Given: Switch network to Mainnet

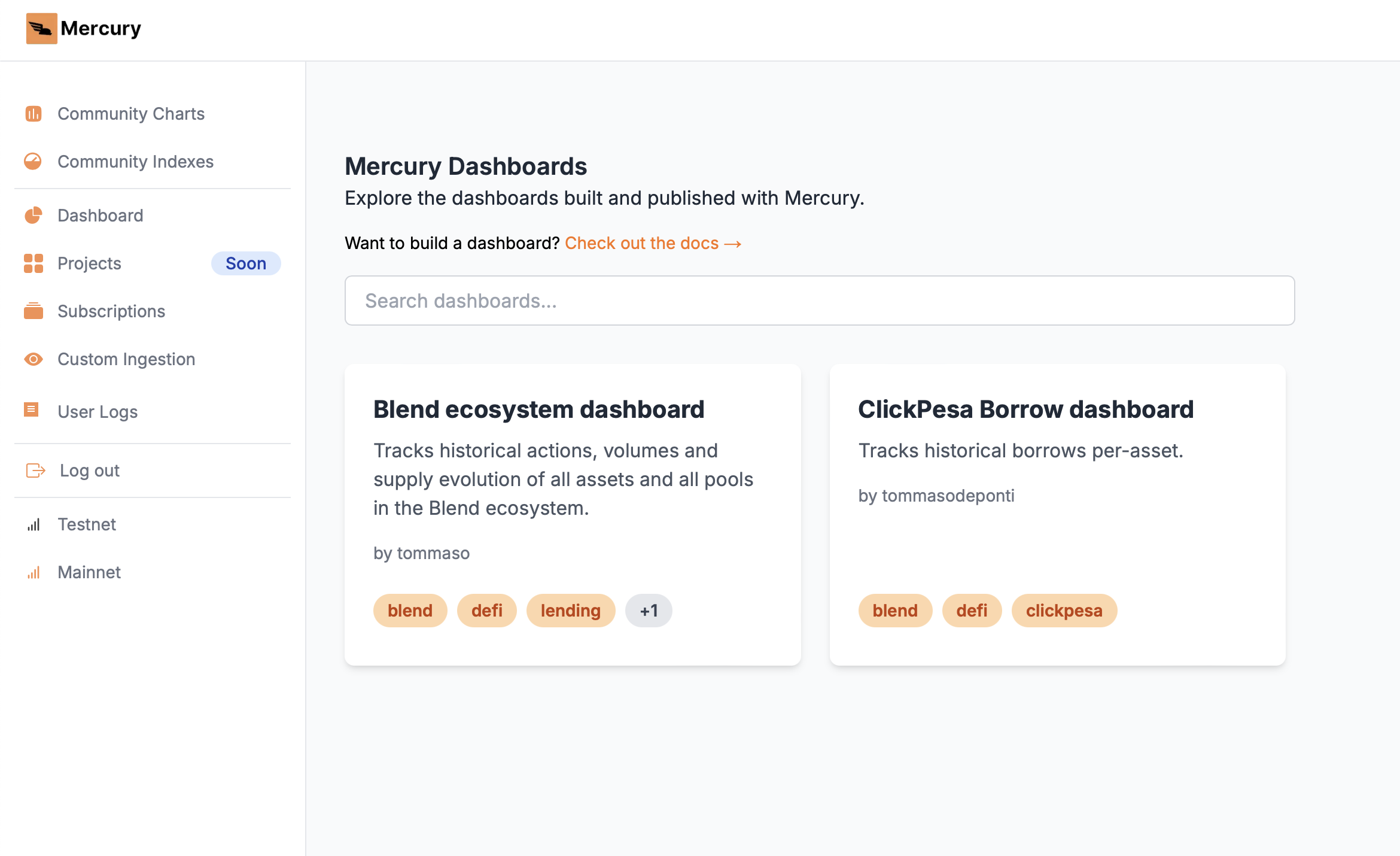Looking at the screenshot, I should point(89,572).
